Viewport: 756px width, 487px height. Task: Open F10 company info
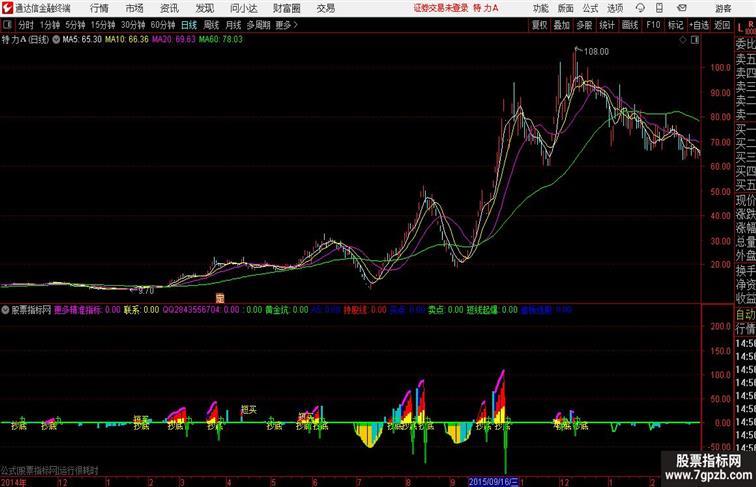tap(653, 25)
